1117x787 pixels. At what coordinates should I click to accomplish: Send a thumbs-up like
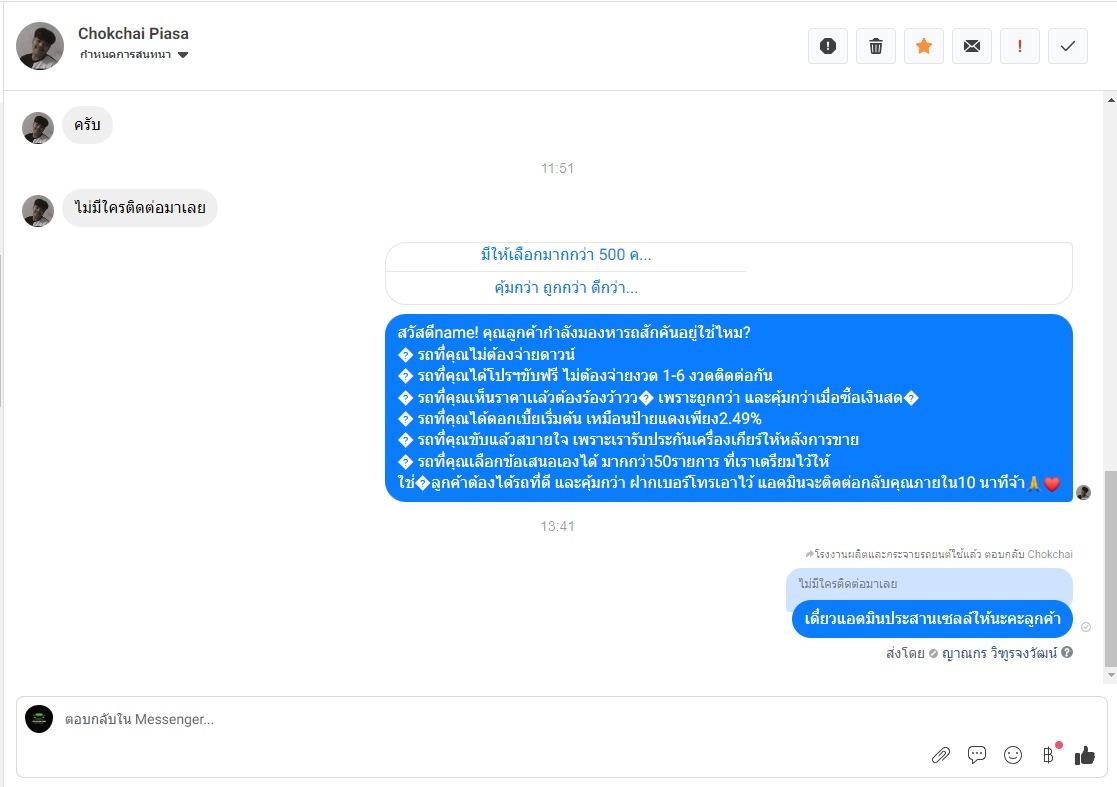1085,755
